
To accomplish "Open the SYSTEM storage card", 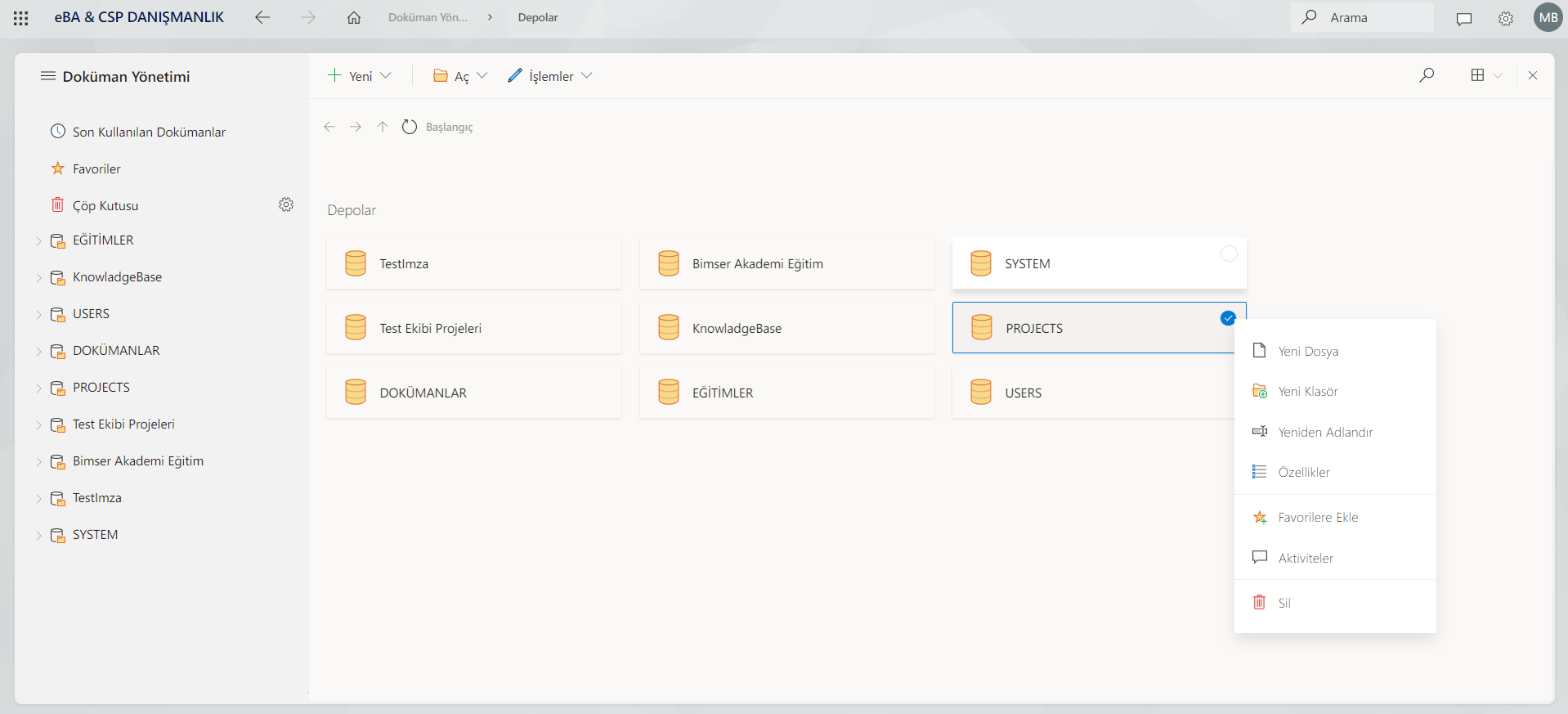I will (1100, 263).
